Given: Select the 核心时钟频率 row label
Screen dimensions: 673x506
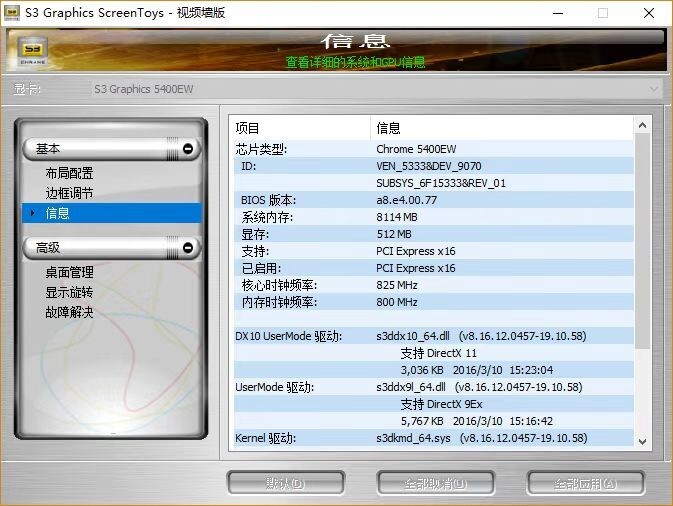Looking at the screenshot, I should tap(279, 285).
